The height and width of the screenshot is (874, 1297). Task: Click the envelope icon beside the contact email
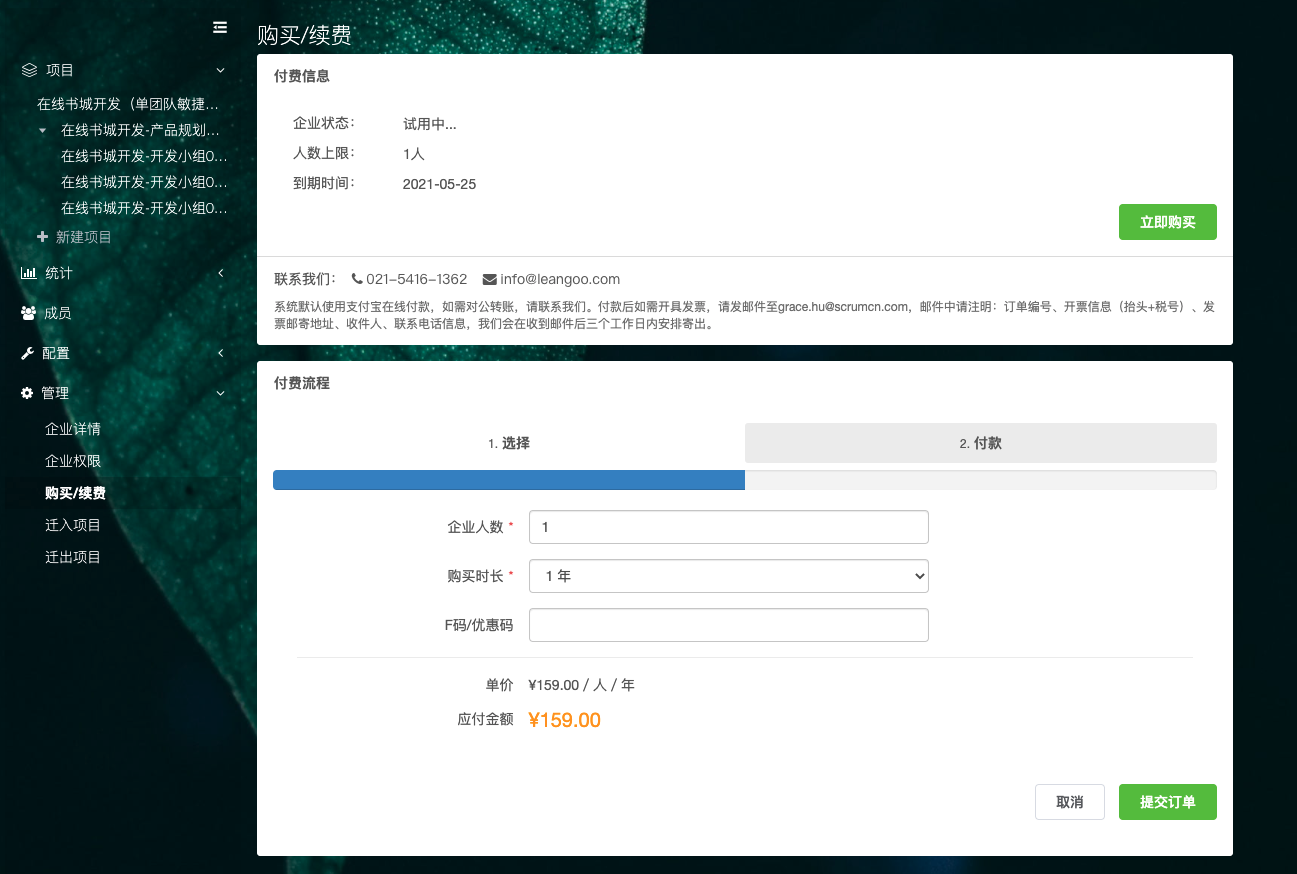[x=490, y=279]
